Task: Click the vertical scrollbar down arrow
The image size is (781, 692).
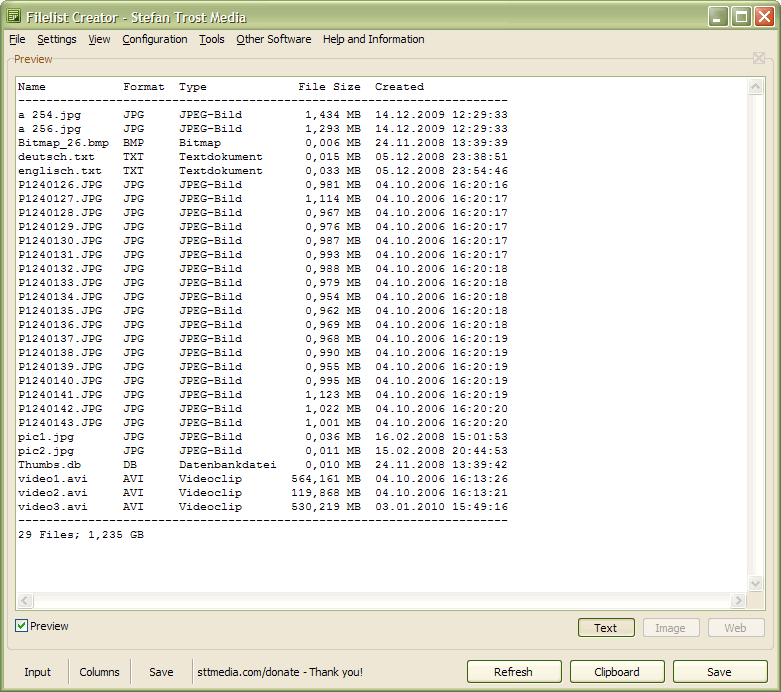Action: (756, 583)
